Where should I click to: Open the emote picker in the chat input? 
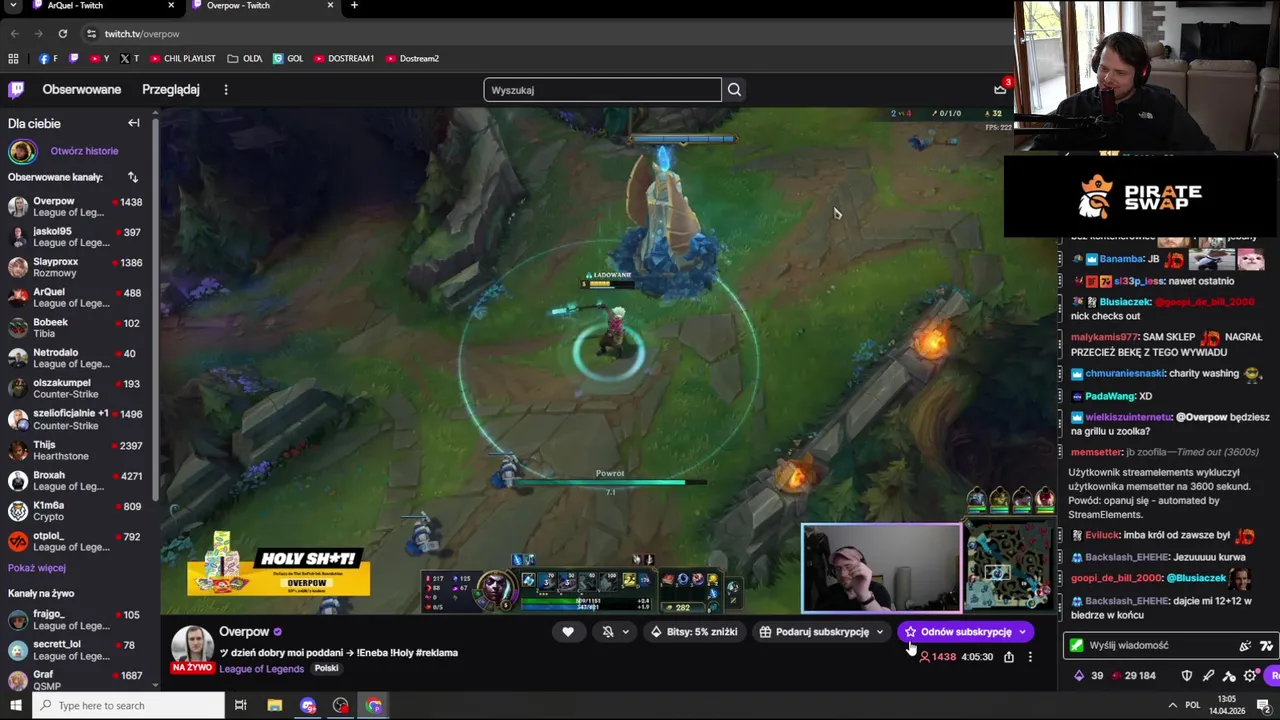(x=1245, y=646)
